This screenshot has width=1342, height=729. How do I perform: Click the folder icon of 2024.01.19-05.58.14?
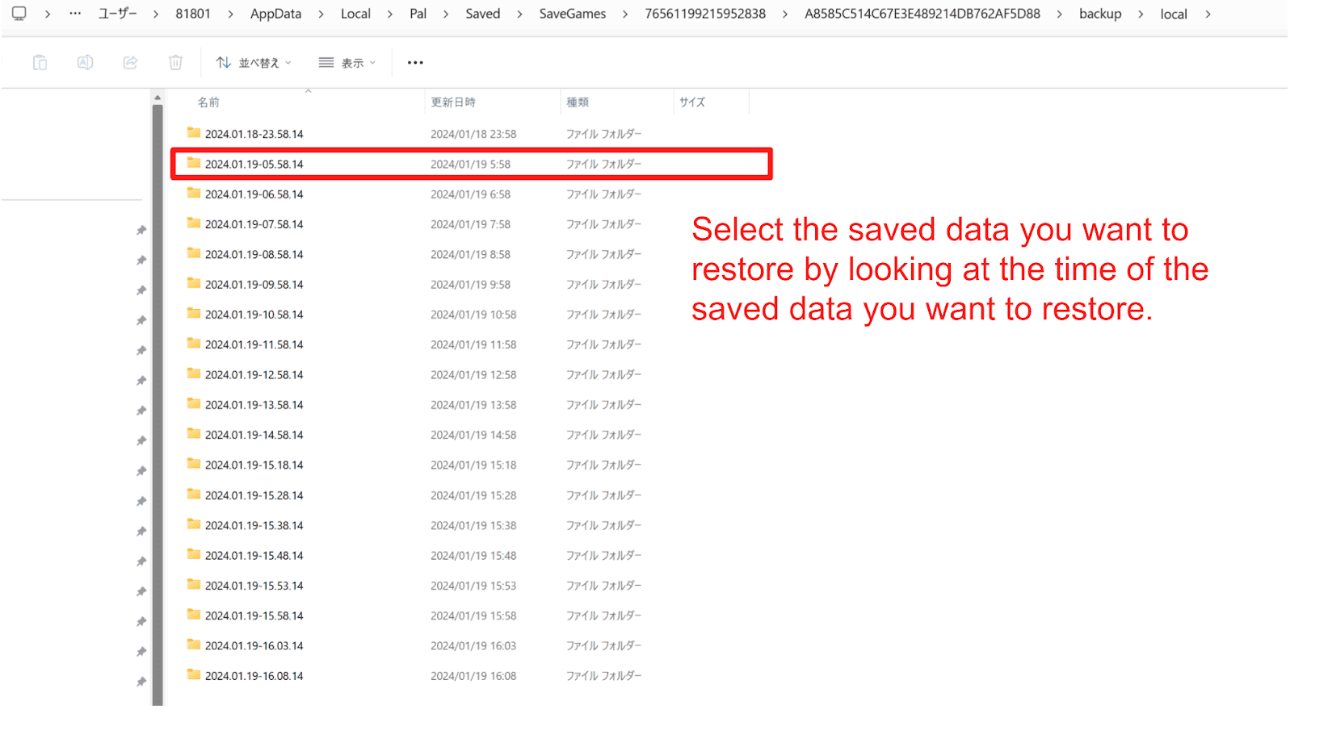tap(194, 163)
